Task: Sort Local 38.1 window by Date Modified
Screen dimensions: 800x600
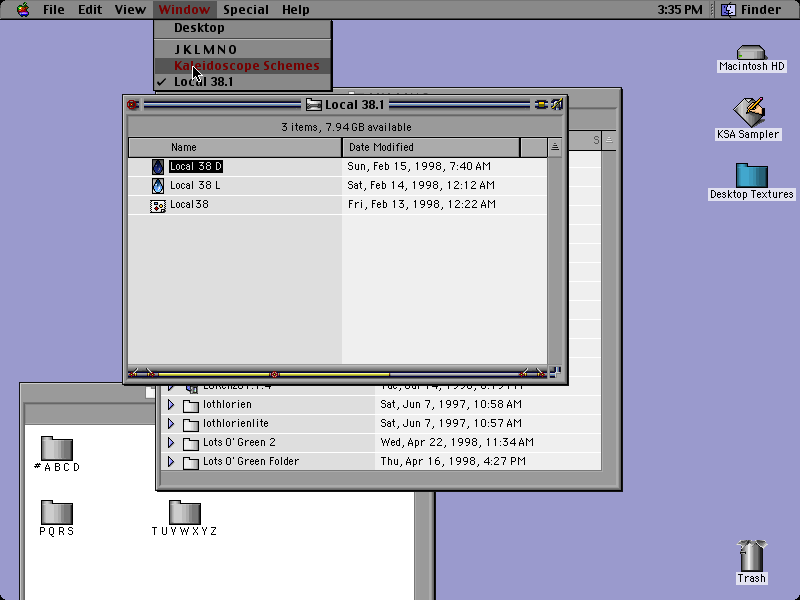Action: (431, 147)
